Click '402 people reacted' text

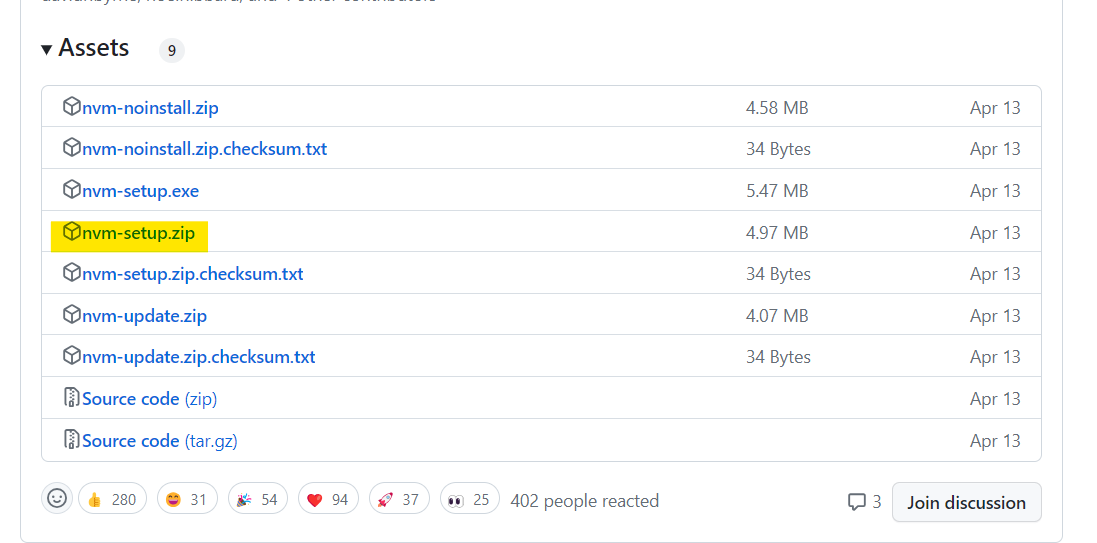(x=584, y=501)
